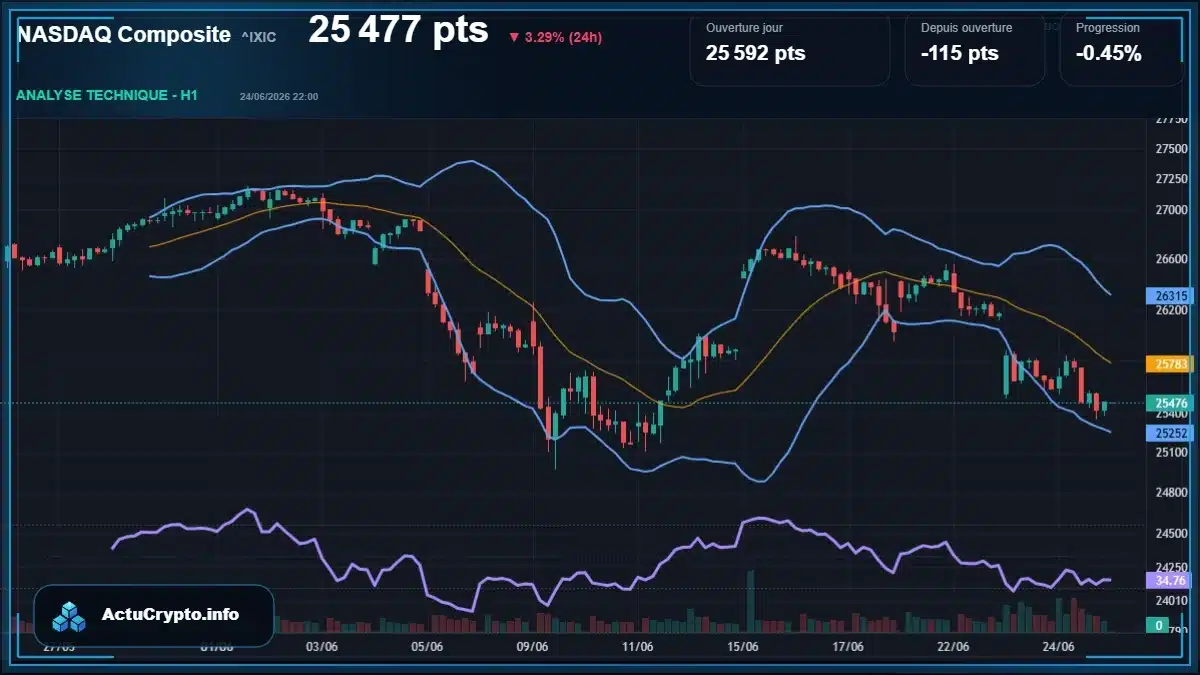Click the 24/06/2026 22:00 timestamp
This screenshot has height=675, width=1200.
pos(279,96)
